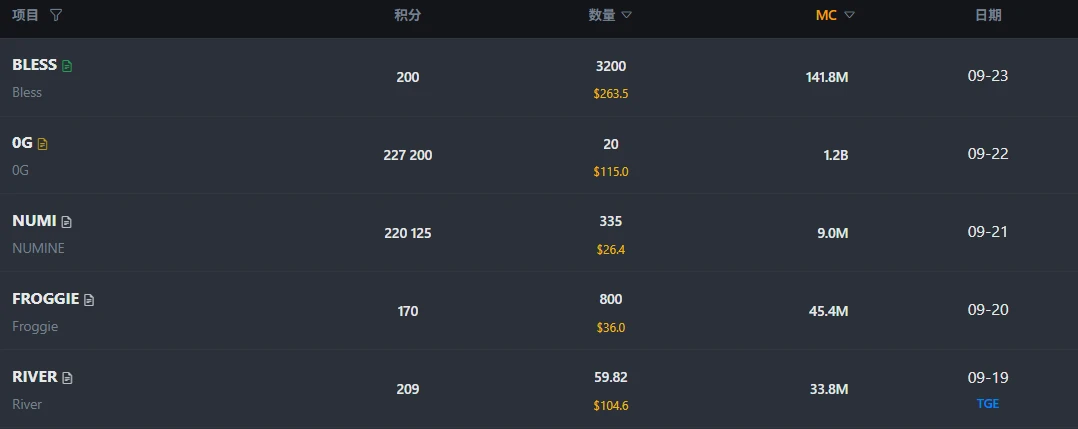Click the filter funnel icon beside 项目
The image size is (1078, 429).
(x=56, y=15)
